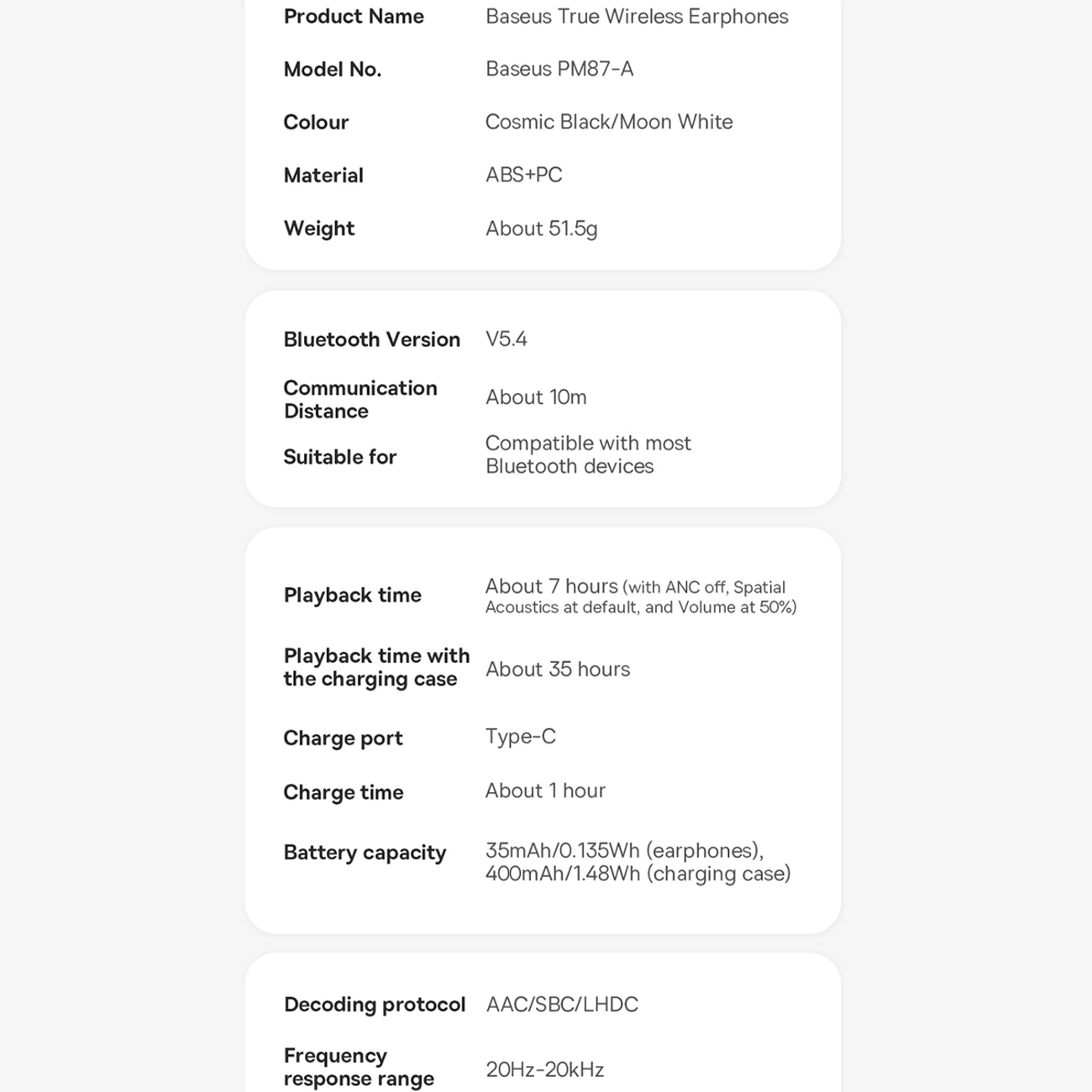Select the V5.4 Bluetooth version value

(507, 339)
